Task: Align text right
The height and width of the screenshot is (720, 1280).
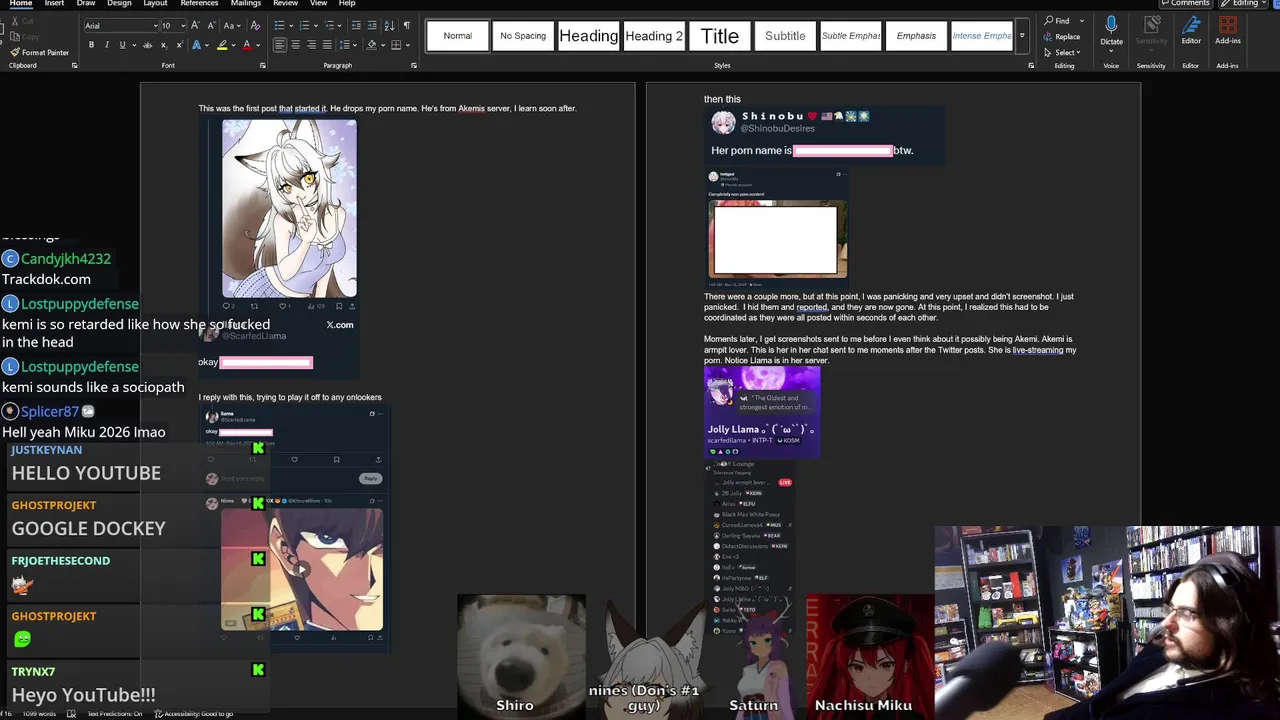Action: [x=311, y=45]
